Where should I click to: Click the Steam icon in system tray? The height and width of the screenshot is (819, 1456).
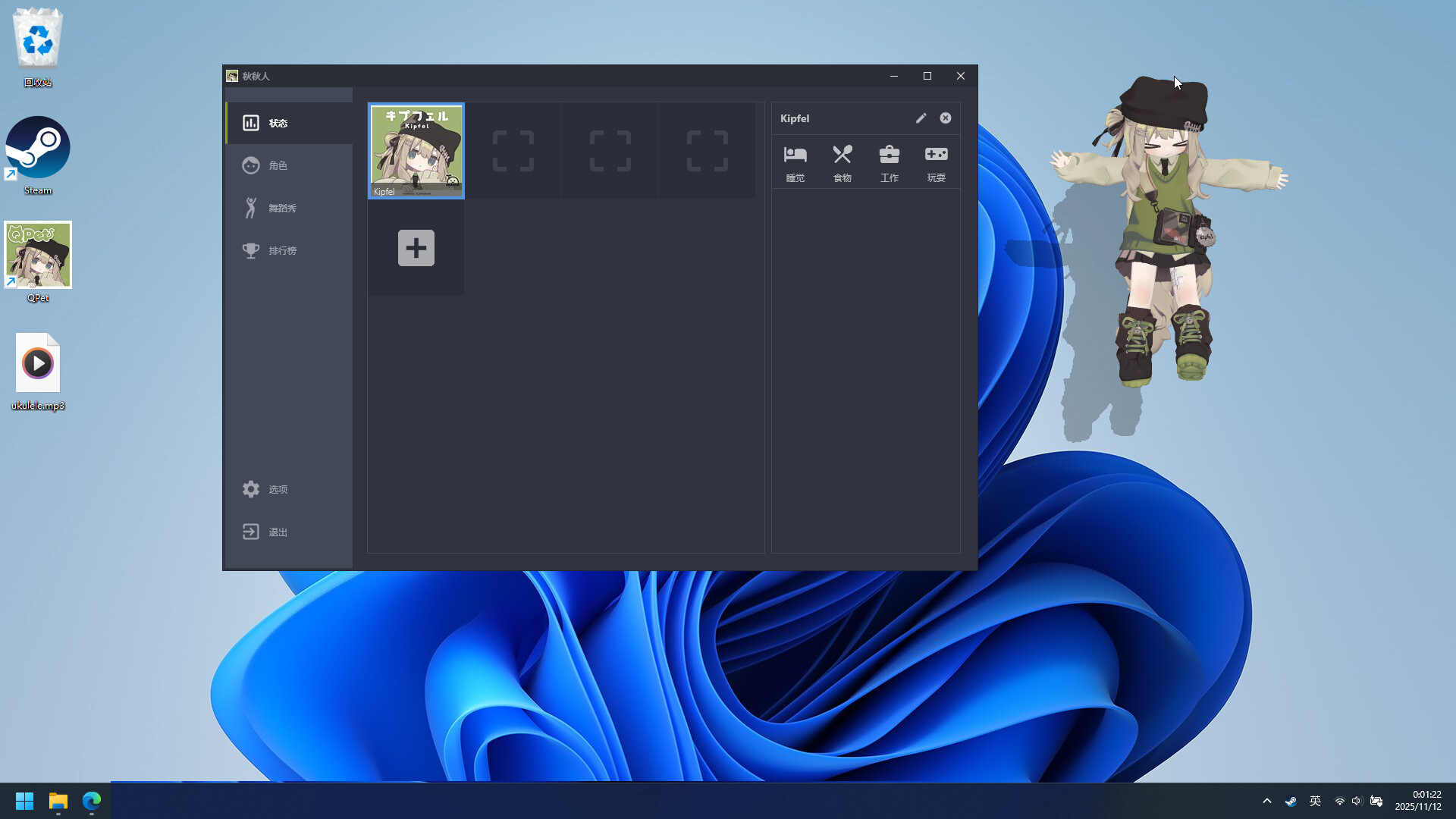[1291, 800]
